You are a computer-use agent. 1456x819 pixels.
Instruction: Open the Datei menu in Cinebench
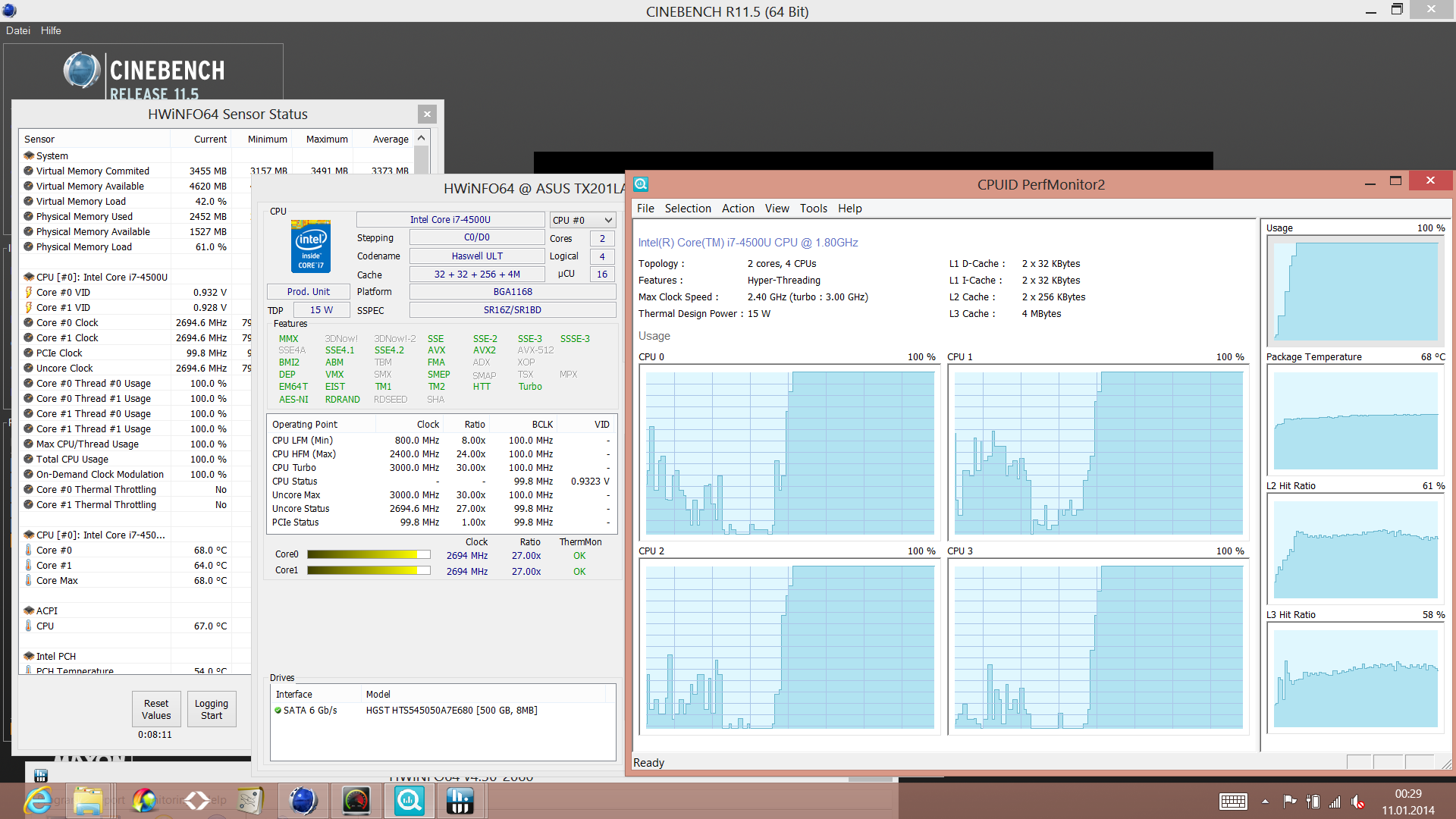click(x=18, y=30)
